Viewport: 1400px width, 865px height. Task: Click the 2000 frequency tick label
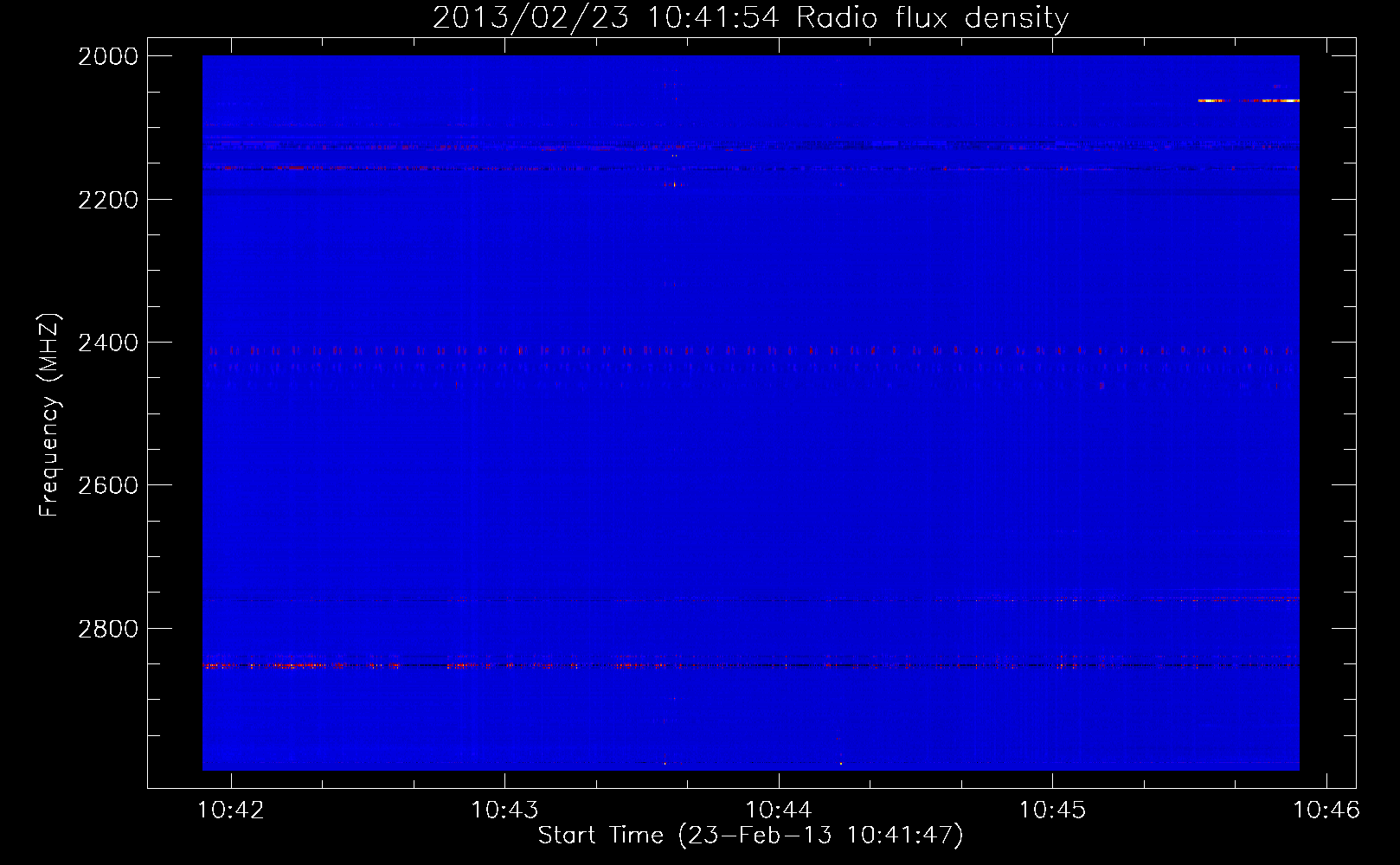(x=108, y=56)
